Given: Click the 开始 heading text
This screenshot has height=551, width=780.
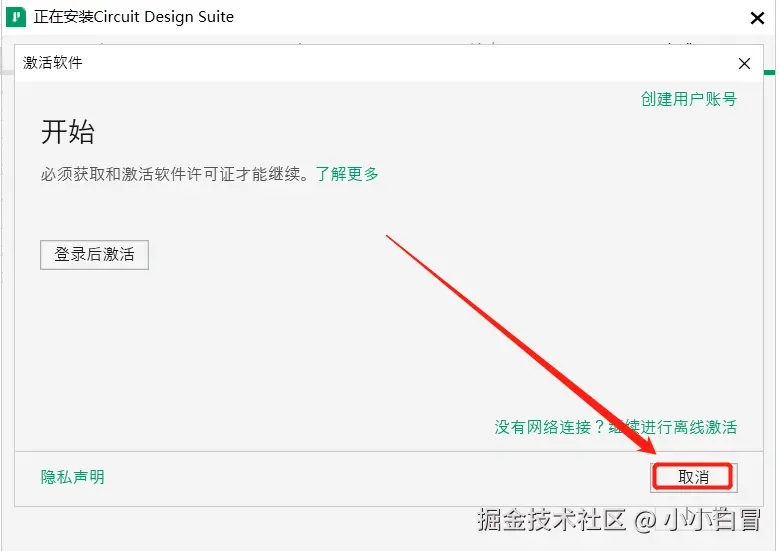Looking at the screenshot, I should pos(68,132).
